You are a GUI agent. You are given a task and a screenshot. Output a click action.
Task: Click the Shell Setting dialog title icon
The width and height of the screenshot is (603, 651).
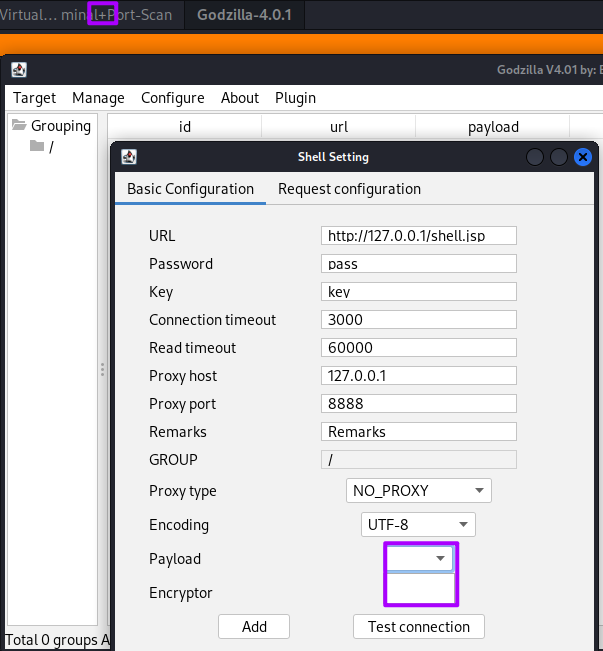(x=129, y=157)
